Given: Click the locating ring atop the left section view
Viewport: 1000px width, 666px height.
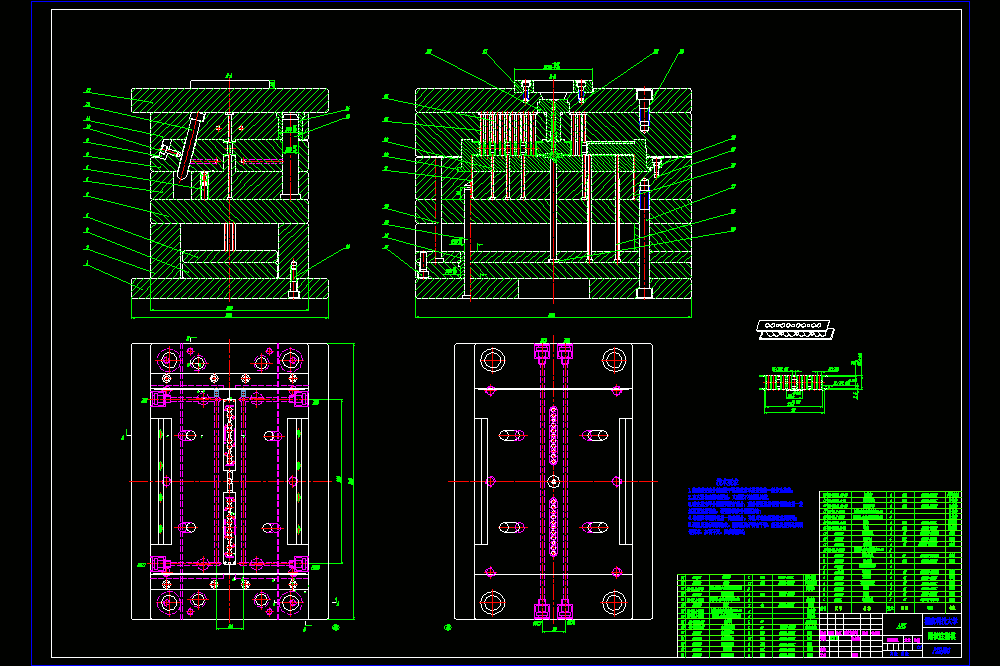Looking at the screenshot, I should [230, 84].
